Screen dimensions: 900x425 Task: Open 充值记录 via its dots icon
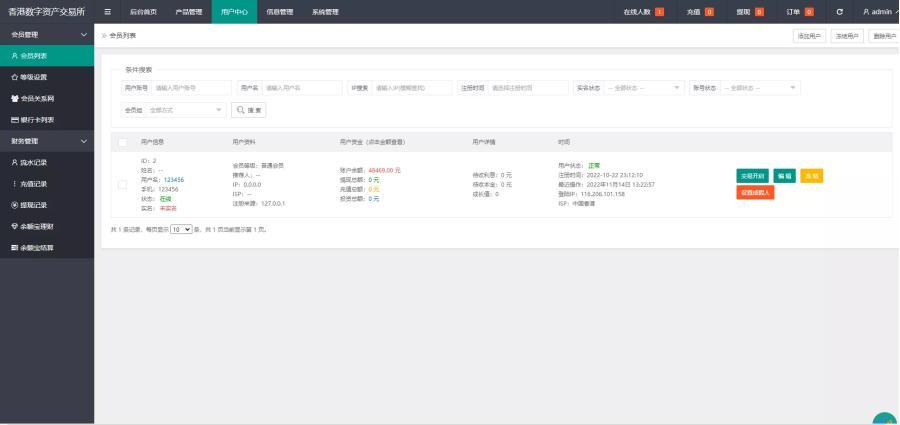[x=15, y=184]
